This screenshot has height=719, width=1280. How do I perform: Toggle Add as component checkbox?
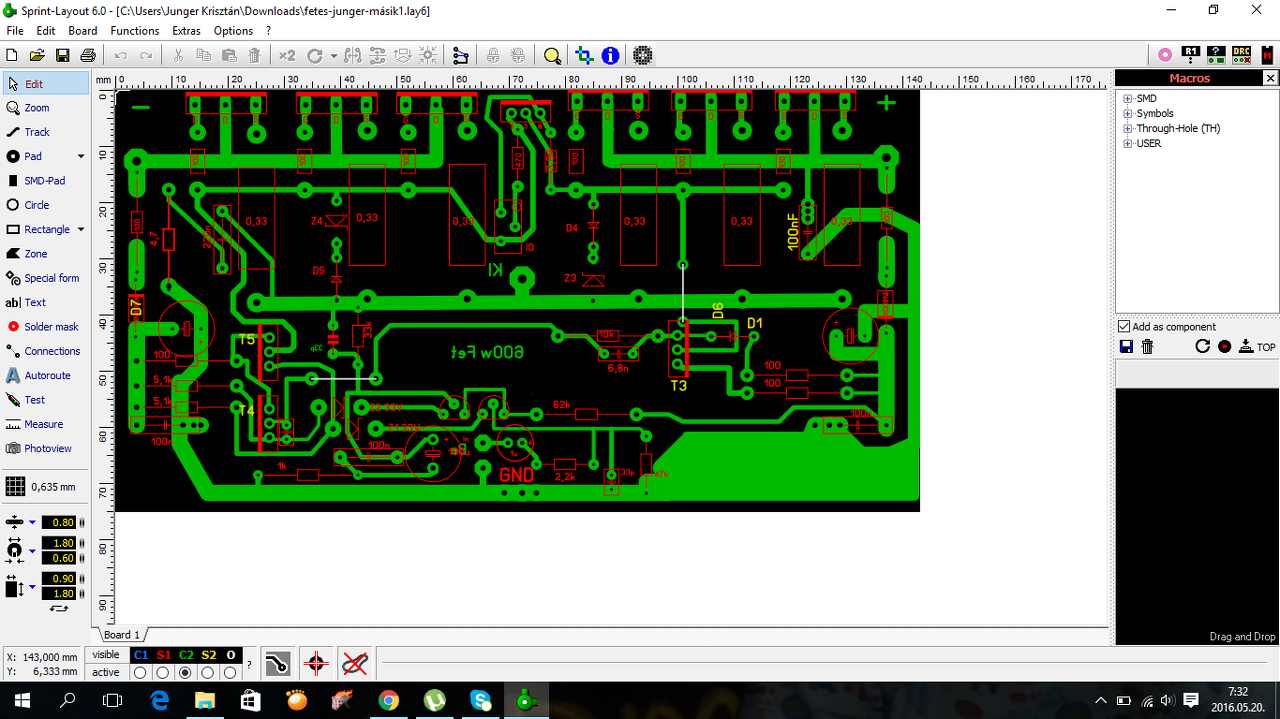pyautogui.click(x=1124, y=327)
